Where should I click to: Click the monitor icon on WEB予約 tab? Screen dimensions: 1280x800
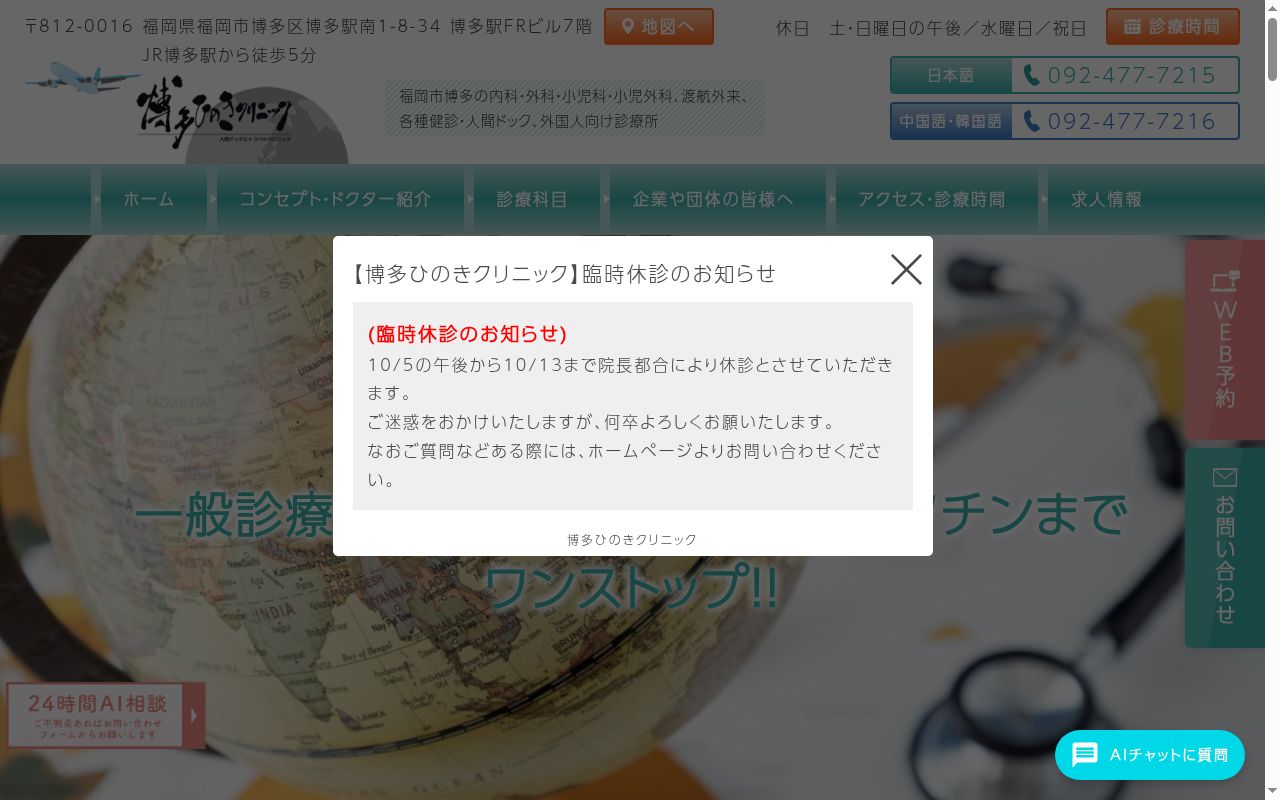[1225, 281]
